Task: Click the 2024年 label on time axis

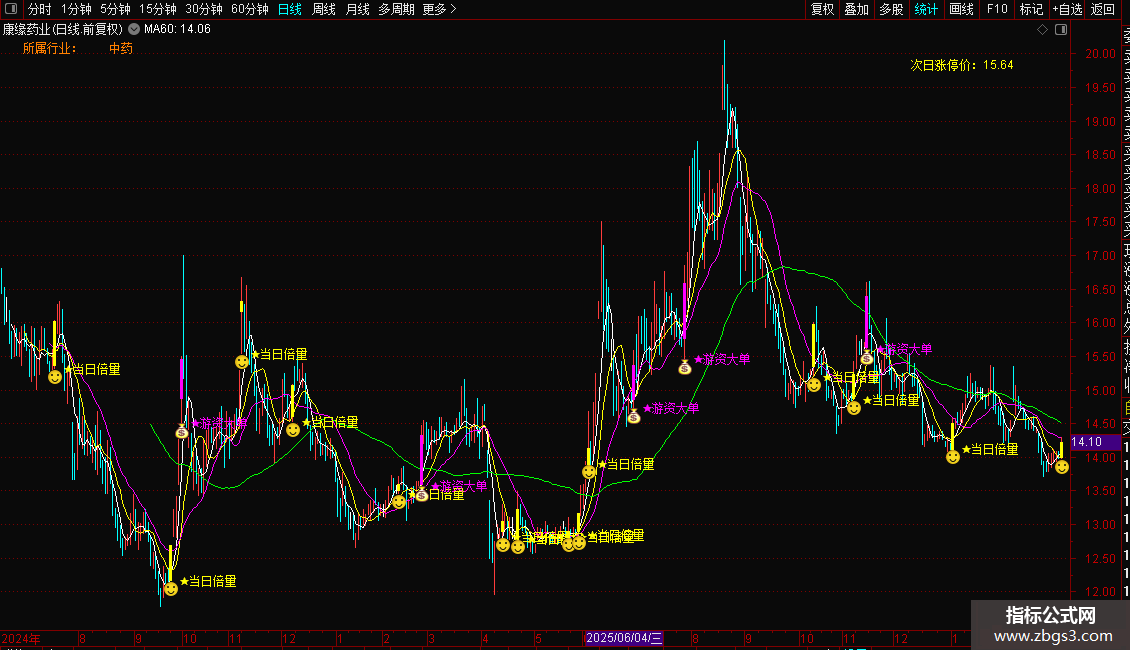Action: pyautogui.click(x=21, y=638)
